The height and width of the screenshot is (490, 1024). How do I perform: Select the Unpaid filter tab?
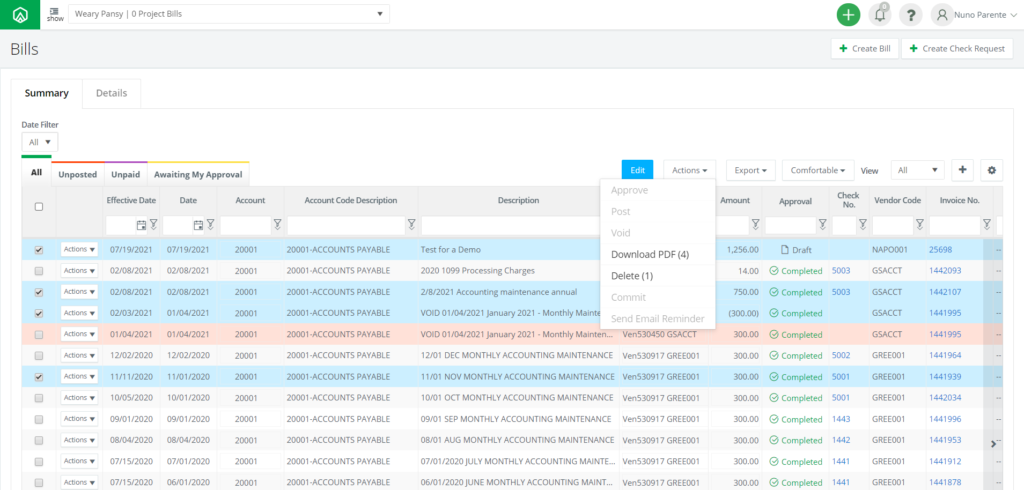pos(125,174)
